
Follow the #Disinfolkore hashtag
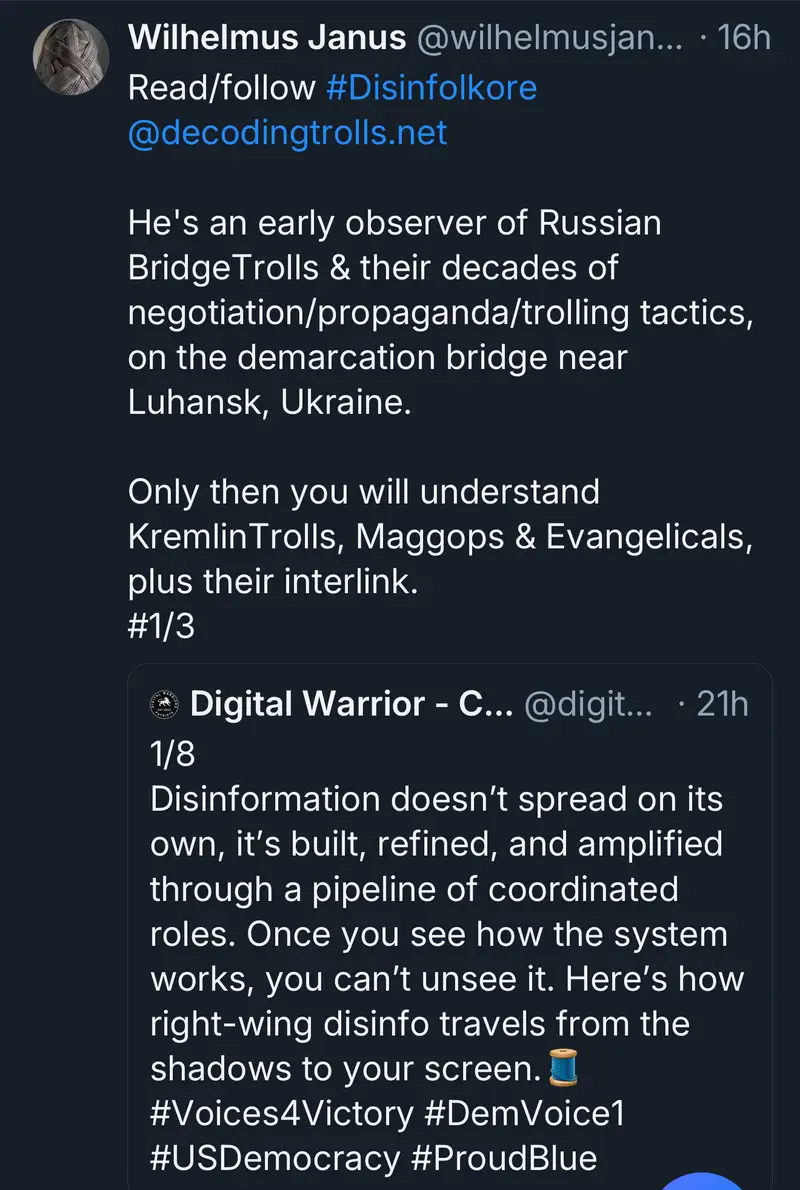tap(431, 87)
